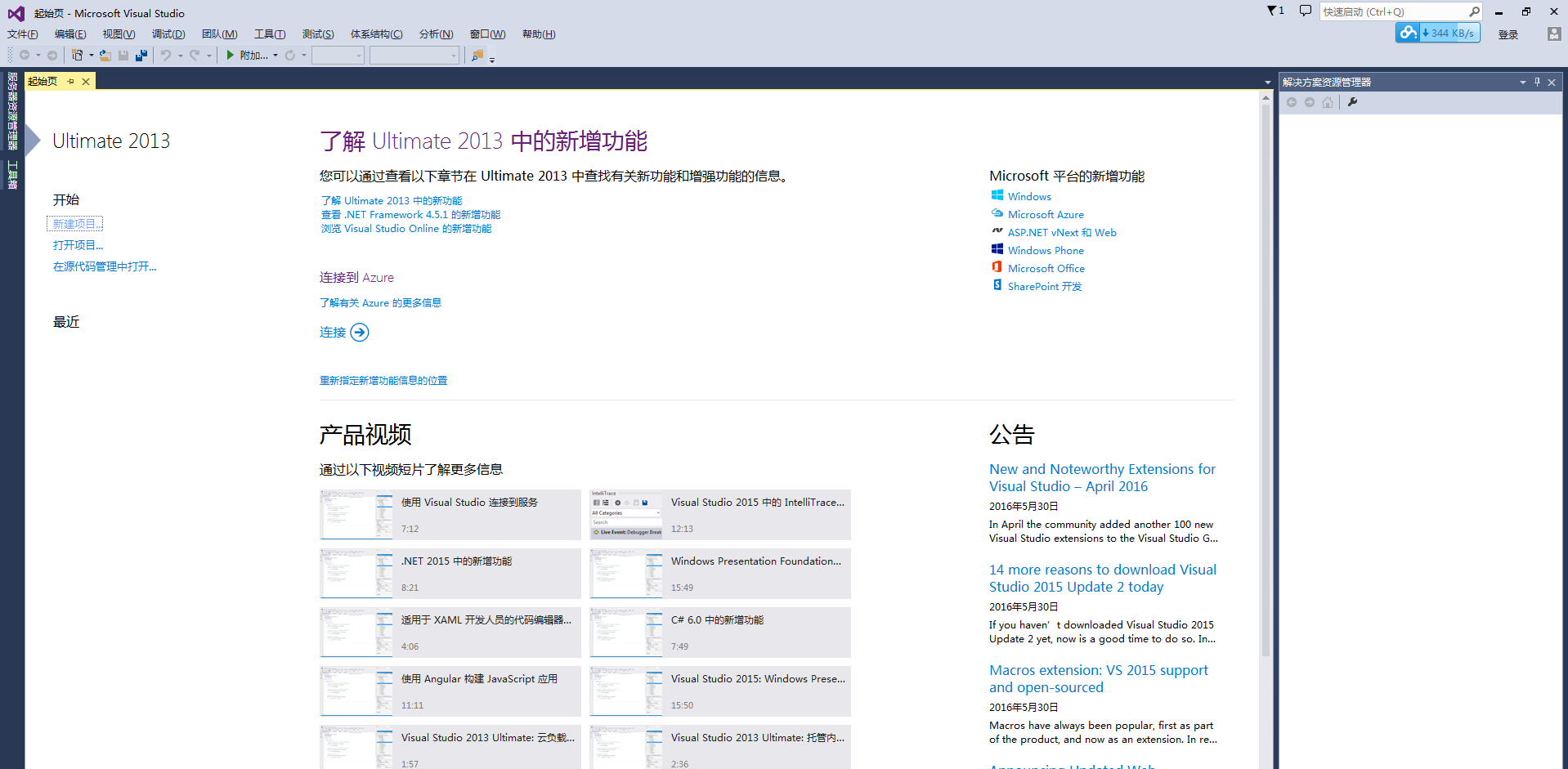Screen dimensions: 1568x769
Task: Open the Redo history dropdown arrow
Action: 209,56
